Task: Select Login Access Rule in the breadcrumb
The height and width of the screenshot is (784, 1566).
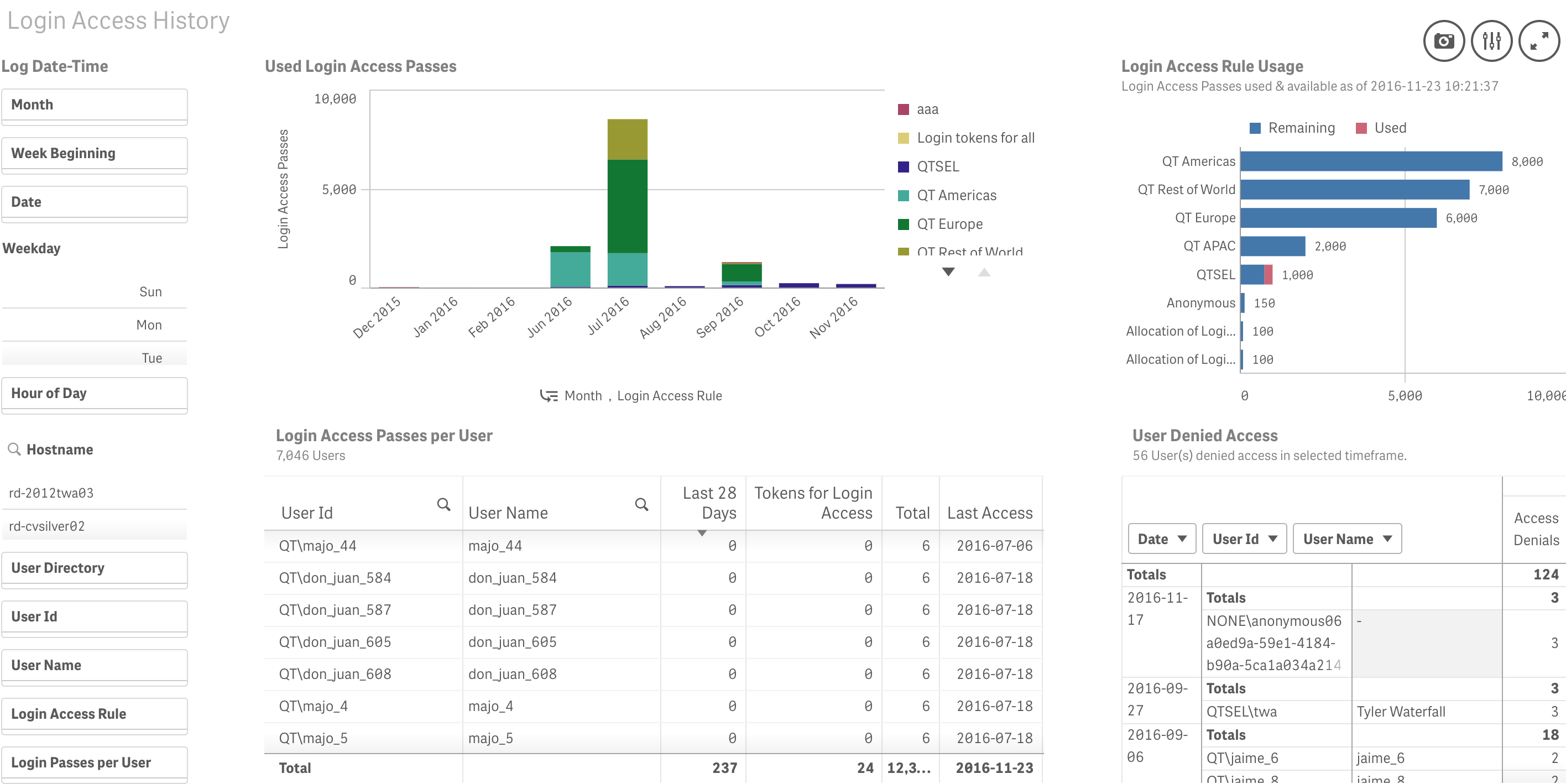Action: click(x=669, y=396)
